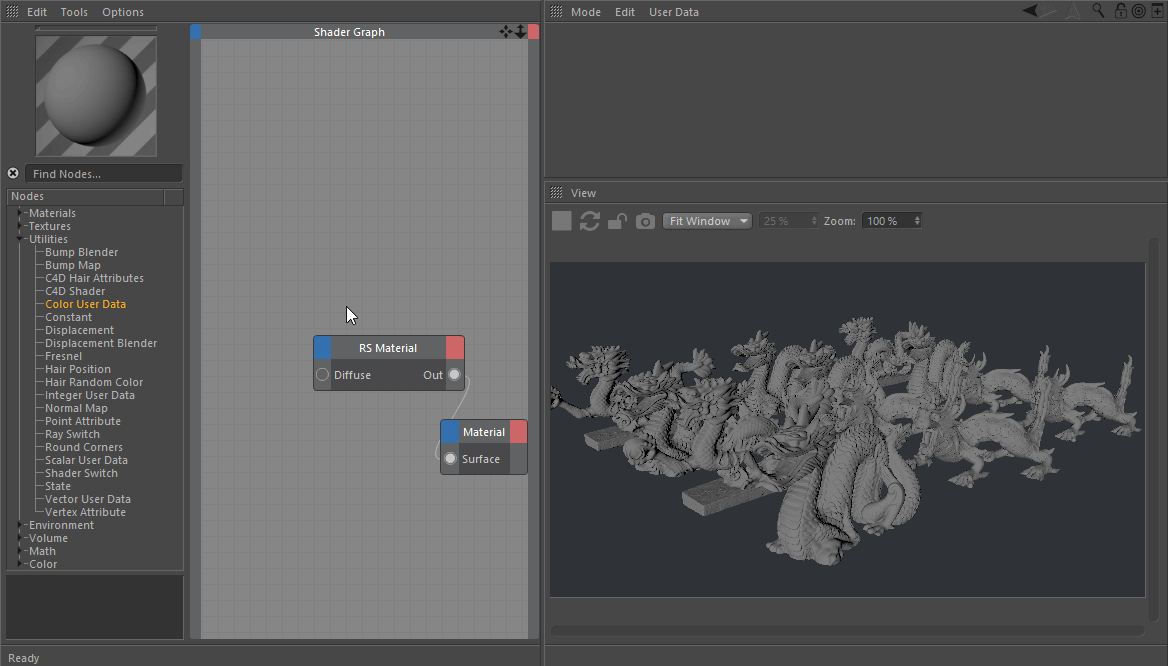The width and height of the screenshot is (1168, 666).
Task: Refresh the render view
Action: pos(590,221)
